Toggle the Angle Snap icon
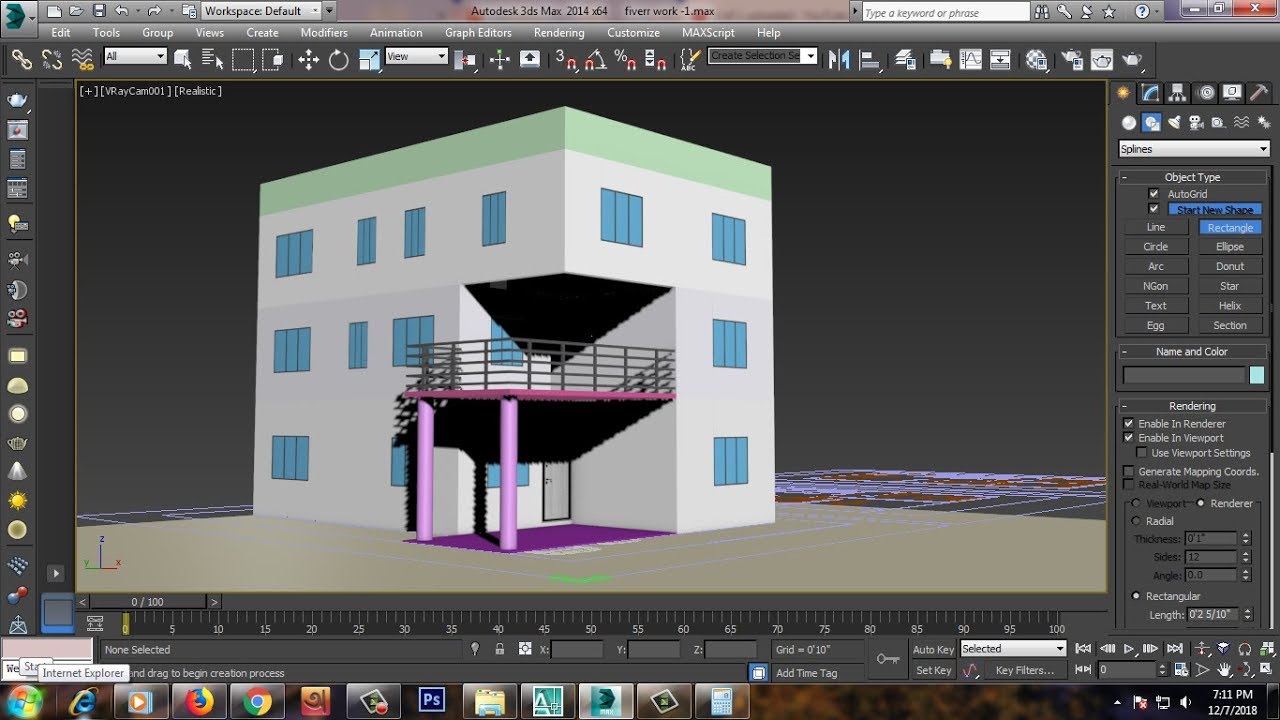Viewport: 1280px width, 720px height. (x=596, y=60)
